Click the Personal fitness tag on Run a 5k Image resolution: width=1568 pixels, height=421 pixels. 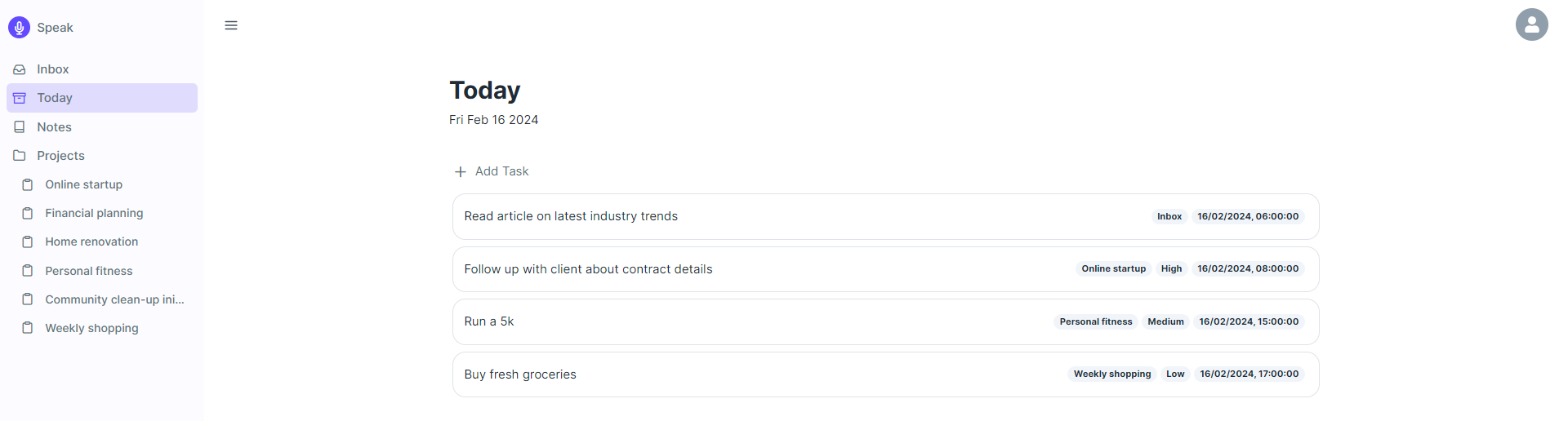tap(1096, 321)
